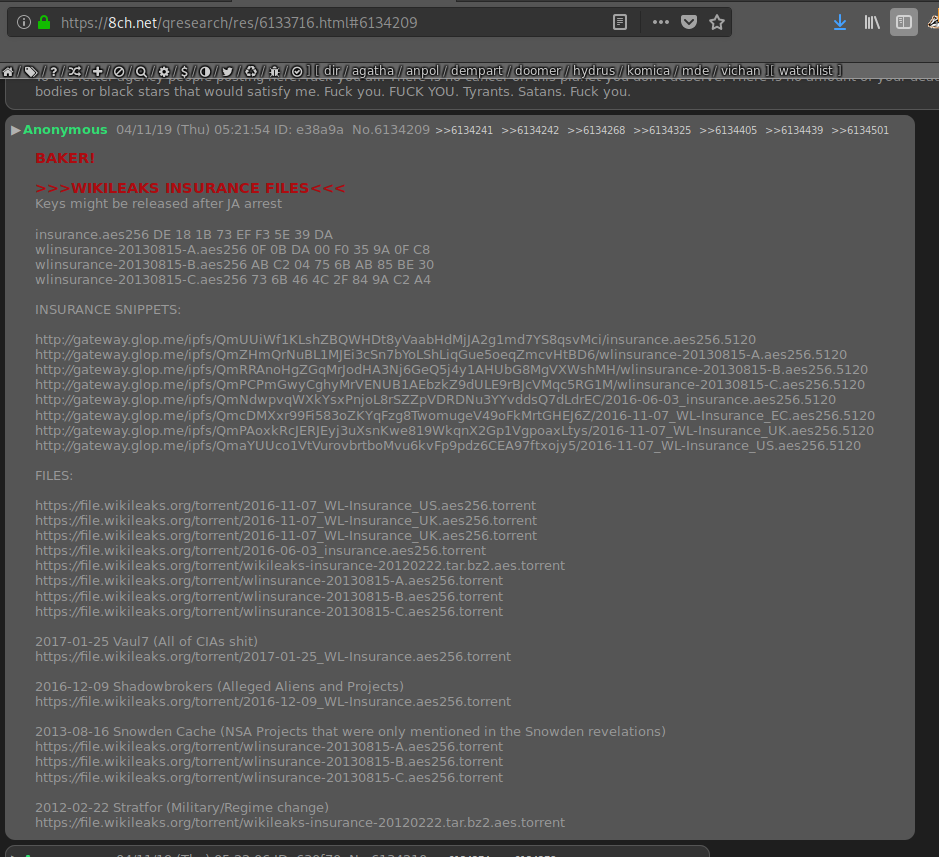Follow reply link >>6134405
The height and width of the screenshot is (857, 939).
click(x=728, y=131)
